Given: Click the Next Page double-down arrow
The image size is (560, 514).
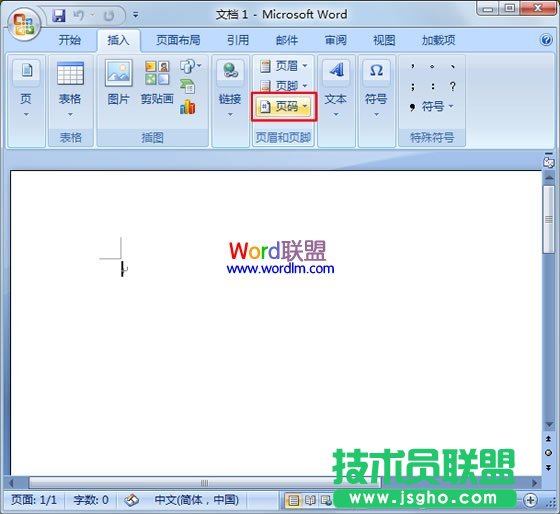Looking at the screenshot, I should (x=549, y=467).
